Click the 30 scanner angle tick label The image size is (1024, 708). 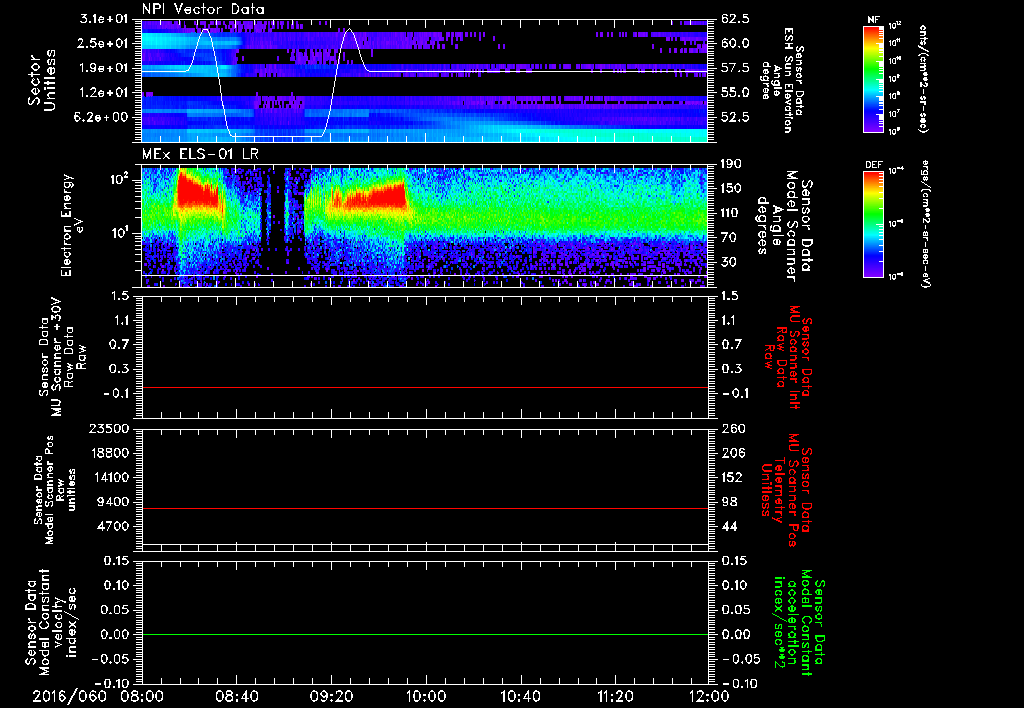click(x=728, y=262)
